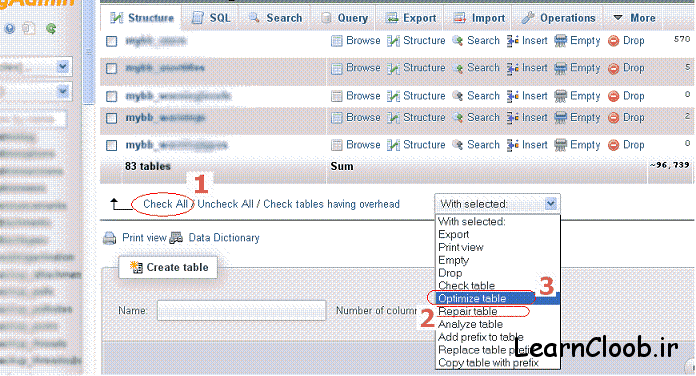
Task: Open the lower sidebar dropdown
Action: coord(63,92)
